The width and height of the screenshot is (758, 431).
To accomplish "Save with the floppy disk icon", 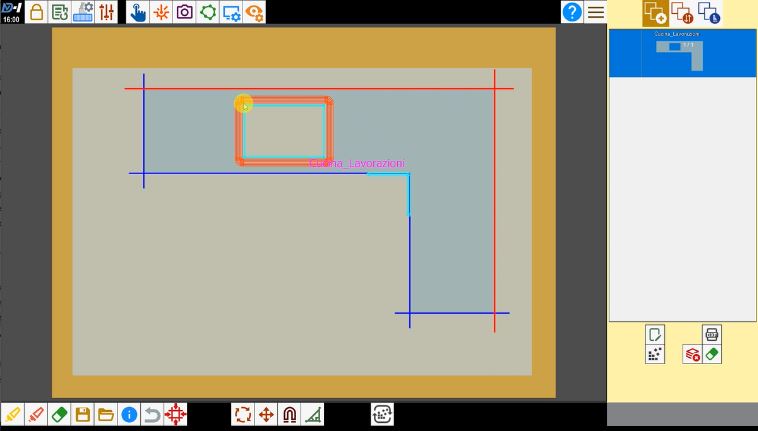I will (82, 415).
